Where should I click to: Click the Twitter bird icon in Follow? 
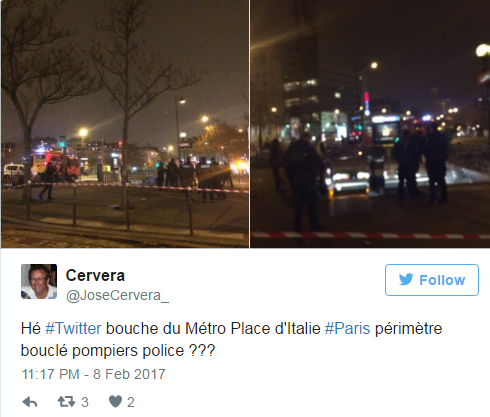click(x=406, y=280)
